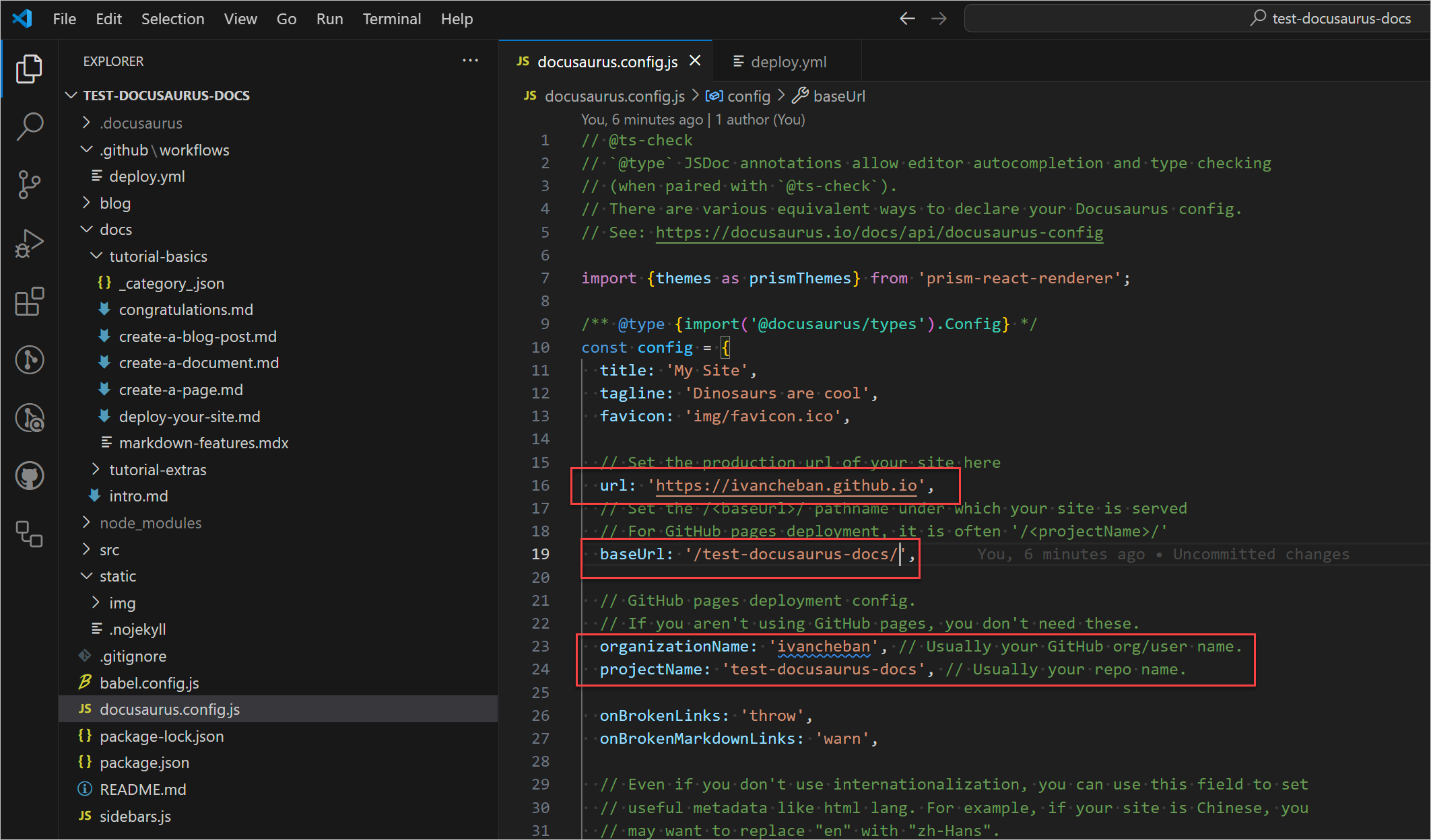1431x840 pixels.
Task: Click the Run and Debug icon
Action: (28, 244)
